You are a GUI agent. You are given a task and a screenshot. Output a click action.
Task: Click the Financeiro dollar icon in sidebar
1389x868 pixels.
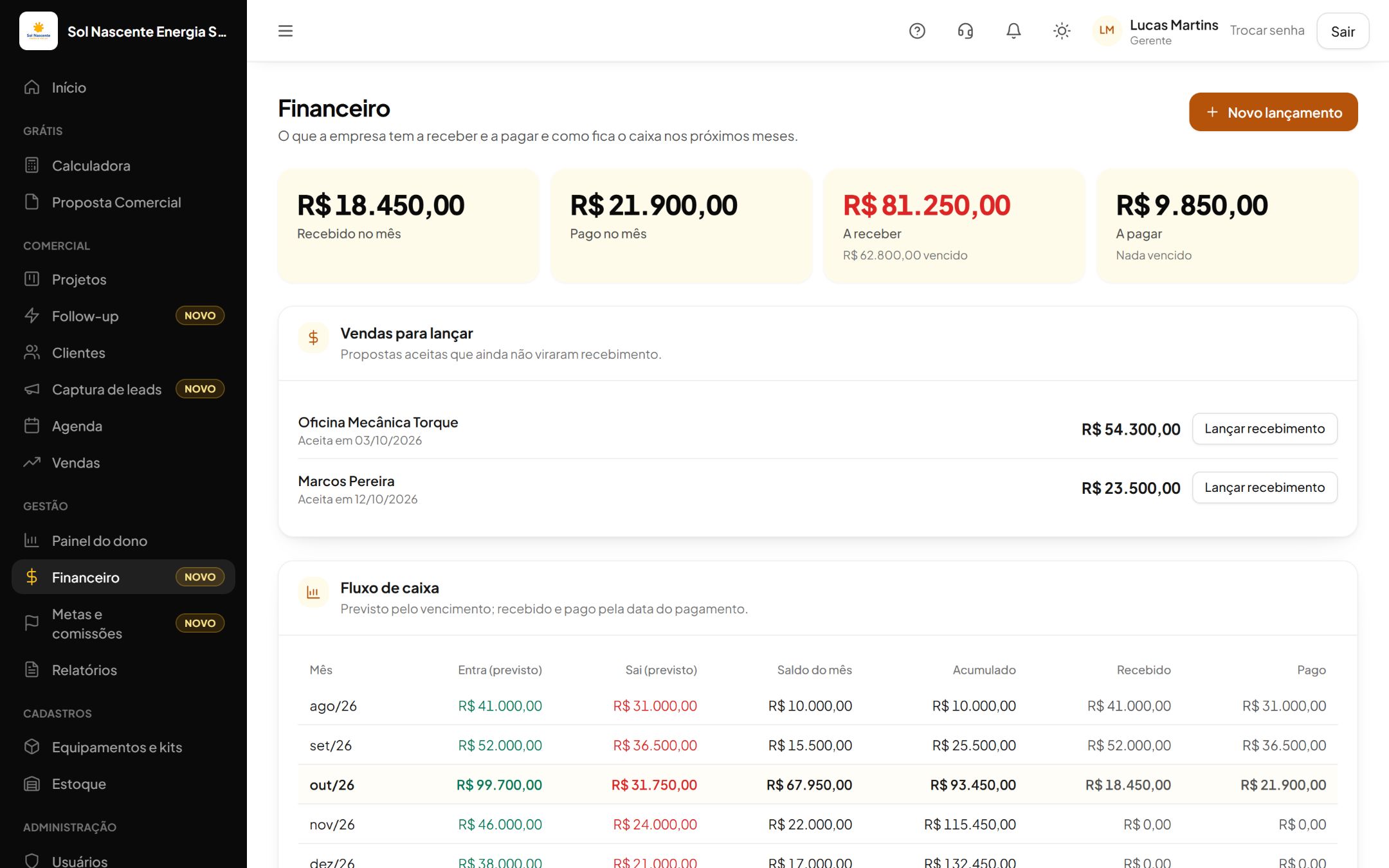pyautogui.click(x=32, y=577)
